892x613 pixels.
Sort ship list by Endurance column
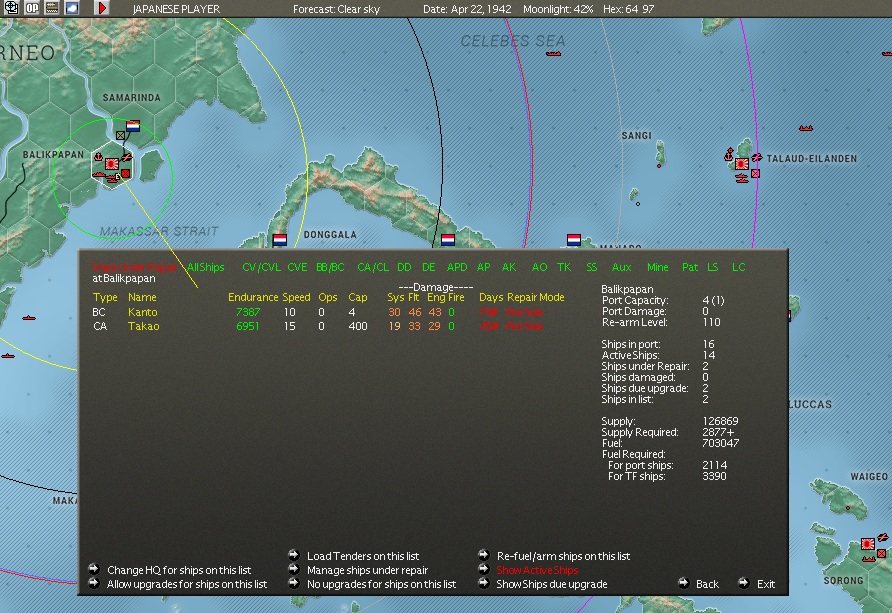[x=253, y=297]
